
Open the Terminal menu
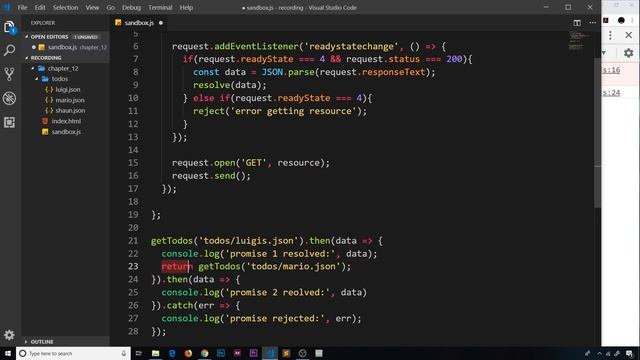(160, 7)
